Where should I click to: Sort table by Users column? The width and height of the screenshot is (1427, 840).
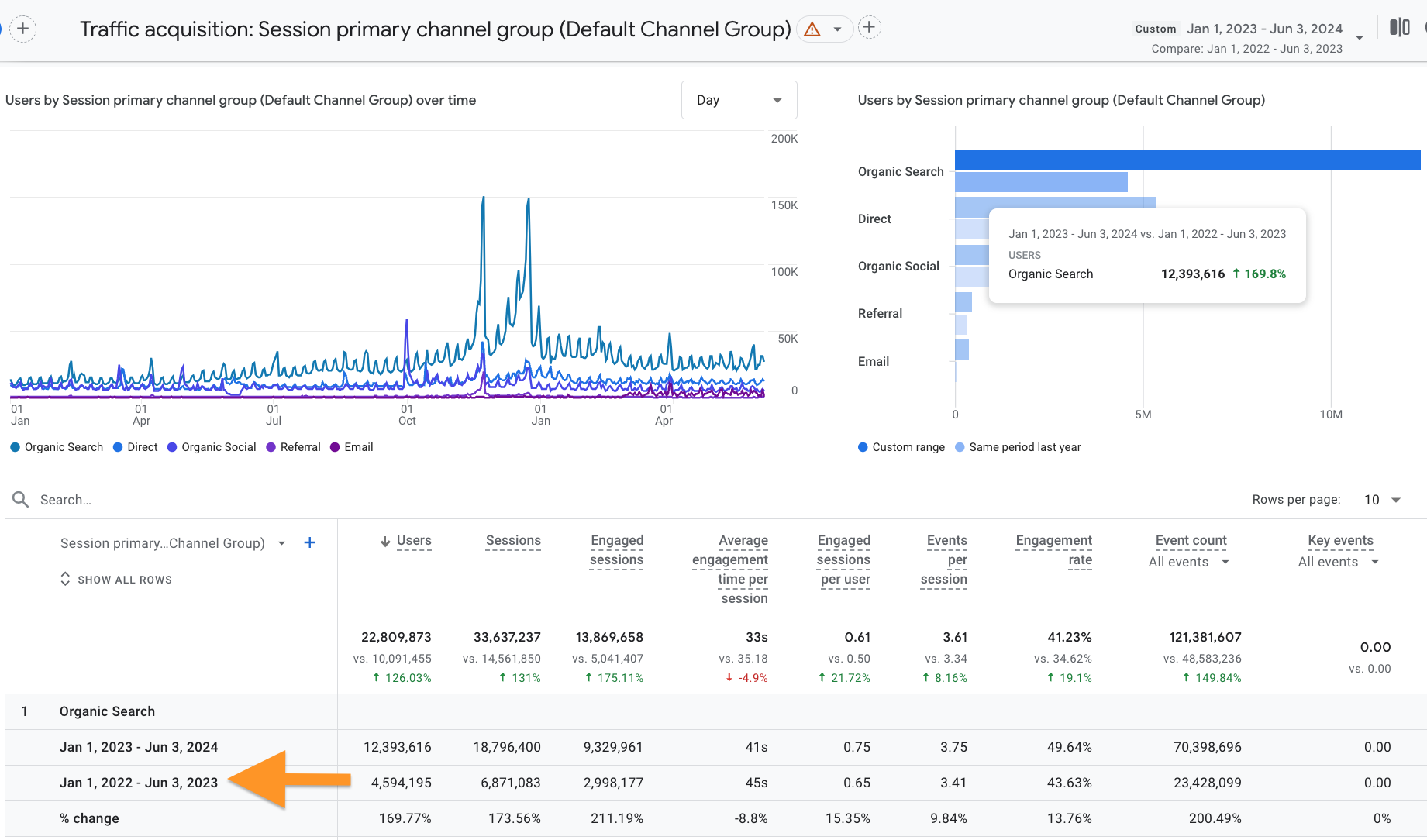tap(414, 541)
